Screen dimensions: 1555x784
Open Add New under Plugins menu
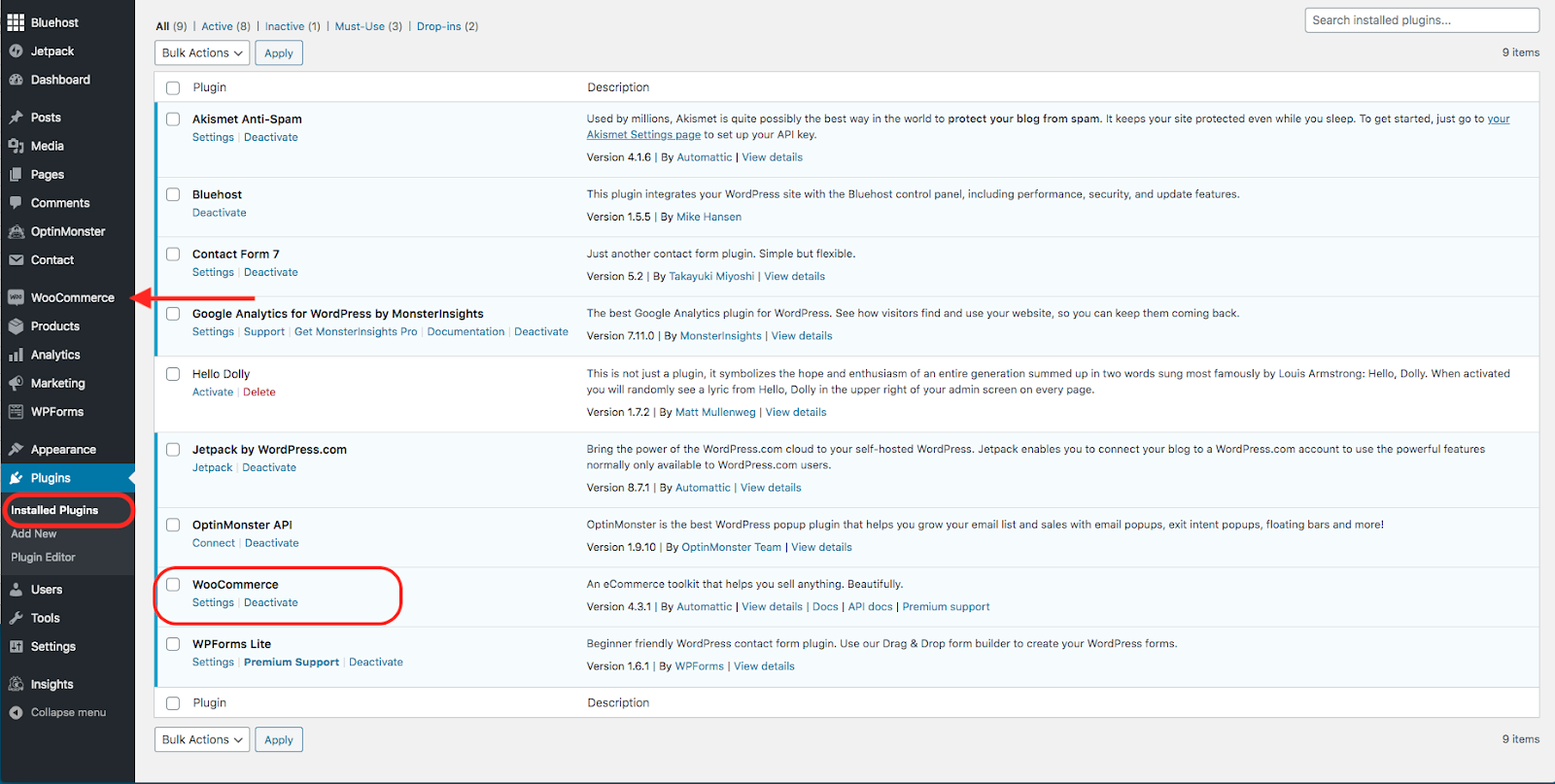point(34,534)
